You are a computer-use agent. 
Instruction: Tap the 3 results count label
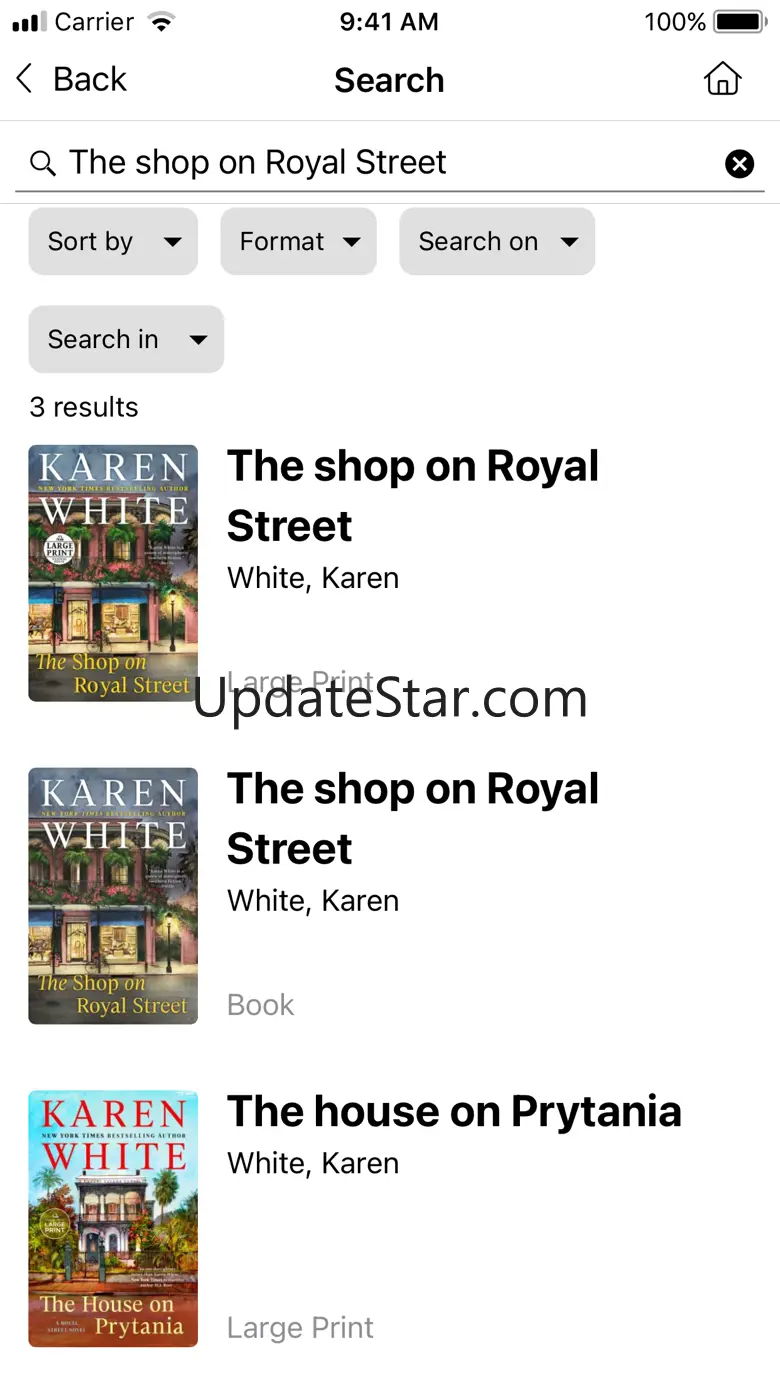pos(84,407)
